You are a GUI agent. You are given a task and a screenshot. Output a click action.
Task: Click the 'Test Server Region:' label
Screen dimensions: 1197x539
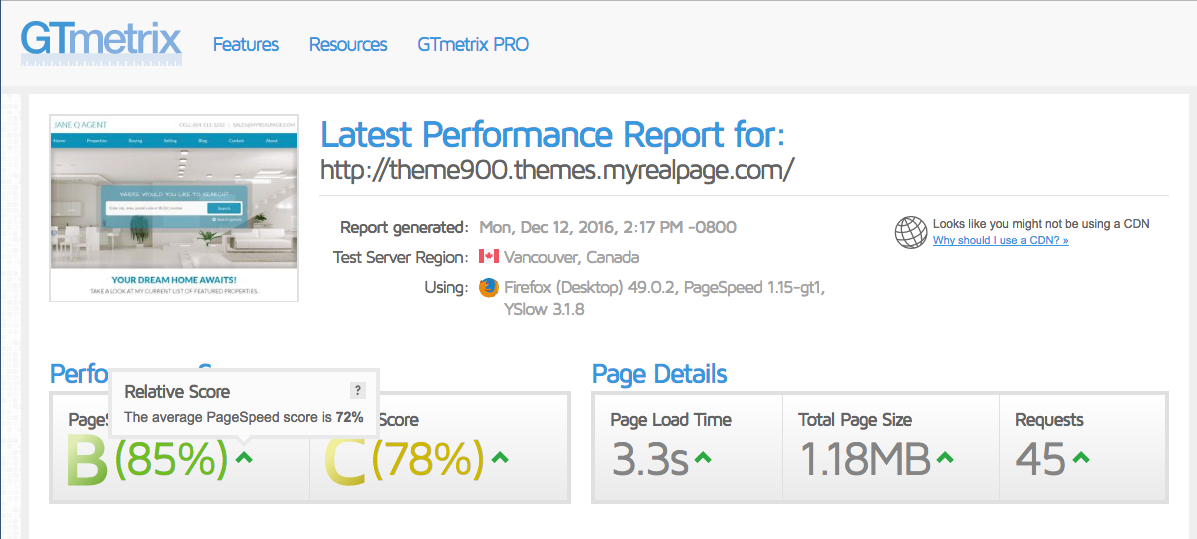coord(401,257)
